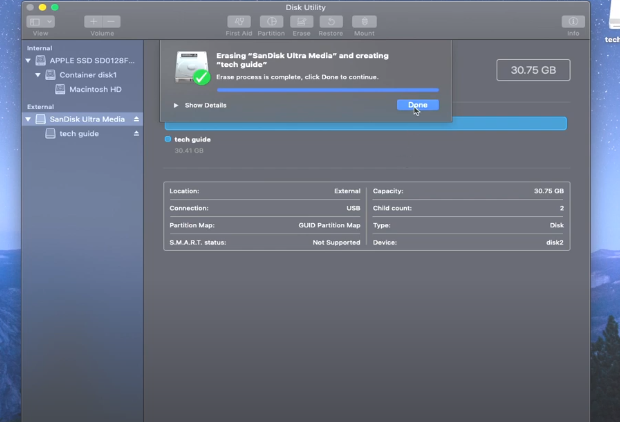Click the disk2 device value
620x422 pixels.
click(555, 242)
